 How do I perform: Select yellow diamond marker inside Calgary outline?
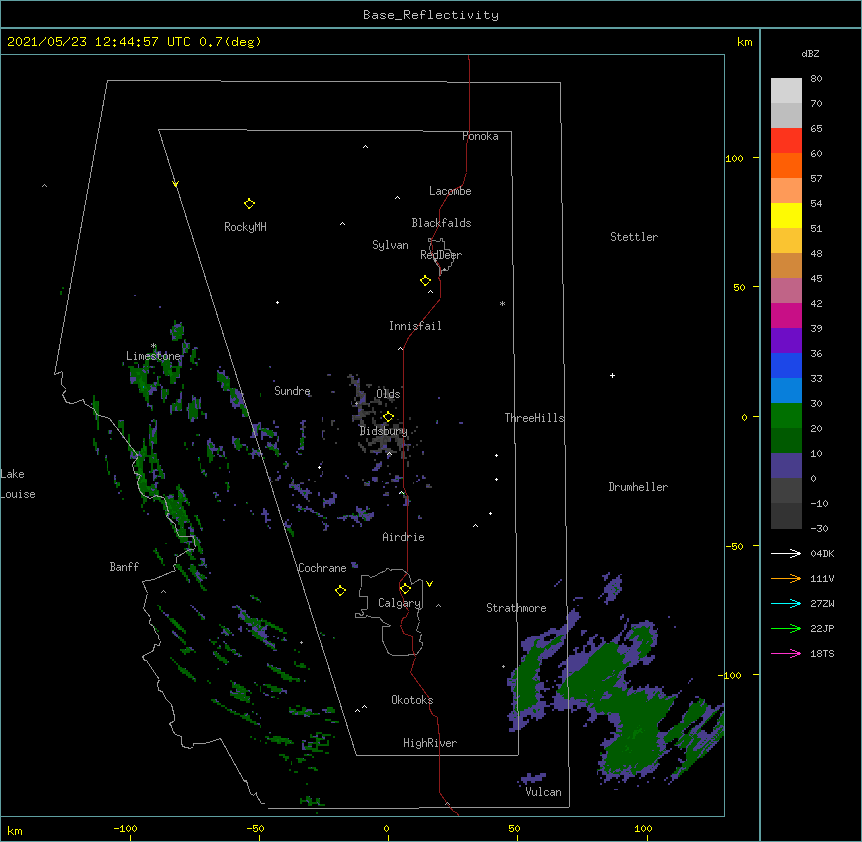point(405,589)
